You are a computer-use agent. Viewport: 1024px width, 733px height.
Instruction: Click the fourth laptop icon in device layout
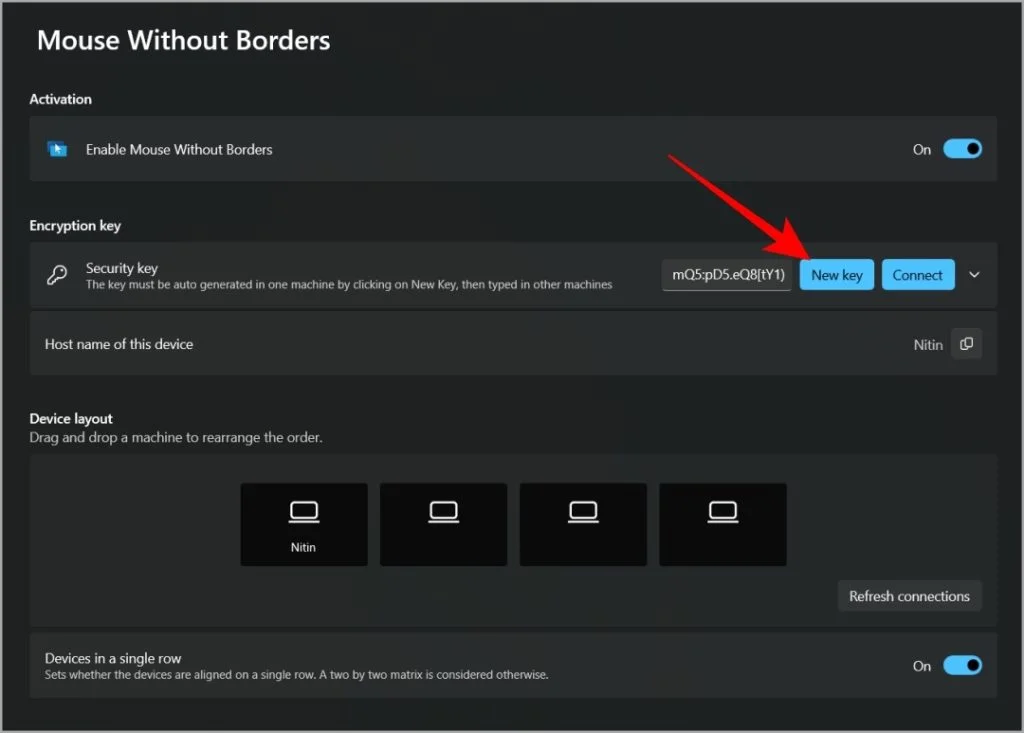(x=723, y=512)
